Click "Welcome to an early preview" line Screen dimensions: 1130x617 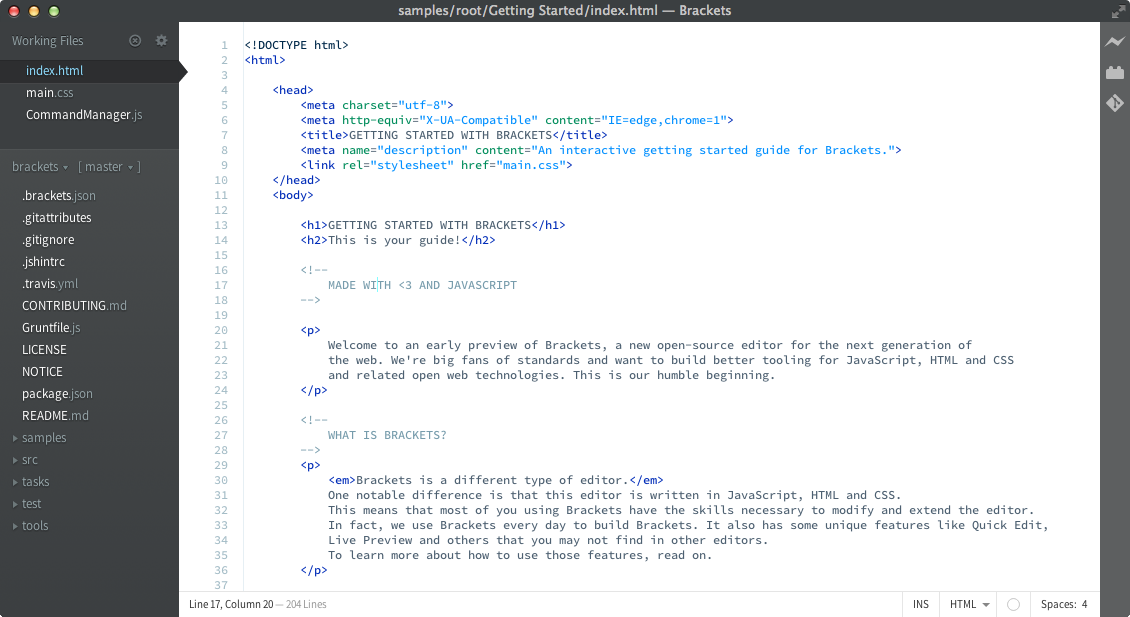[650, 345]
